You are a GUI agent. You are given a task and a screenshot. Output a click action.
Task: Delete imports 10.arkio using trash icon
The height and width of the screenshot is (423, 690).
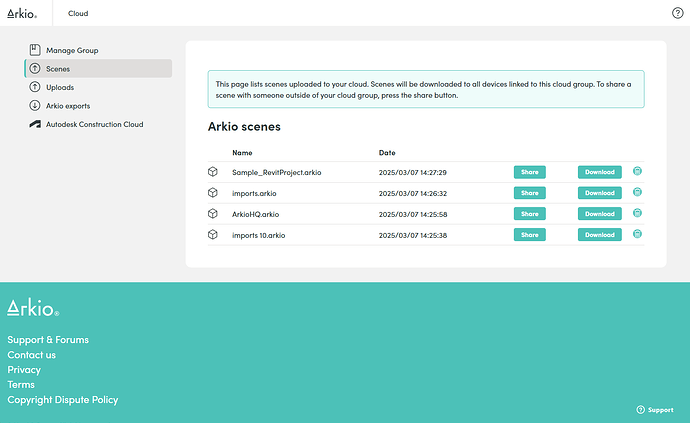637,234
